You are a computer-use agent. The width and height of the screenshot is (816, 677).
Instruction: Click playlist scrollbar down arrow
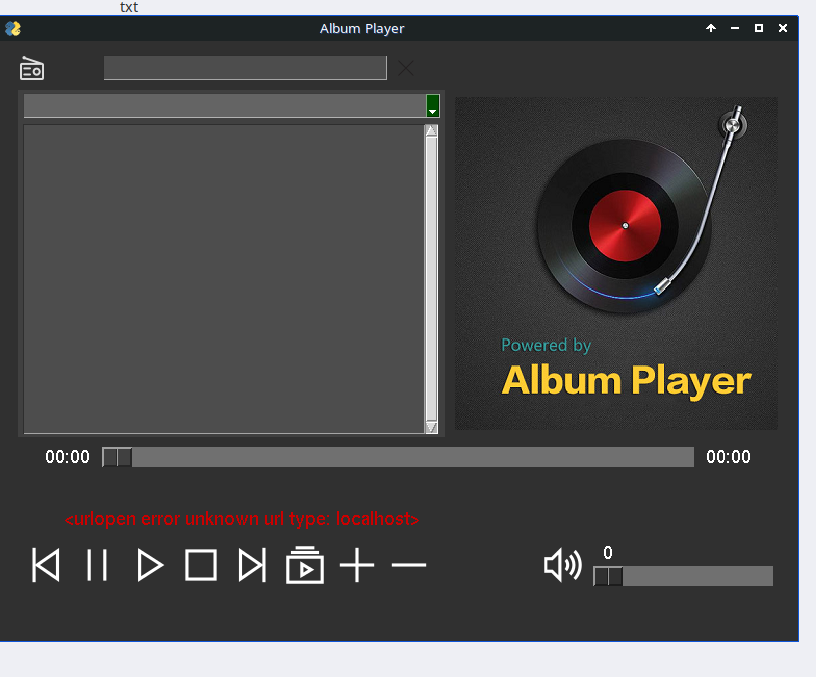(x=431, y=427)
